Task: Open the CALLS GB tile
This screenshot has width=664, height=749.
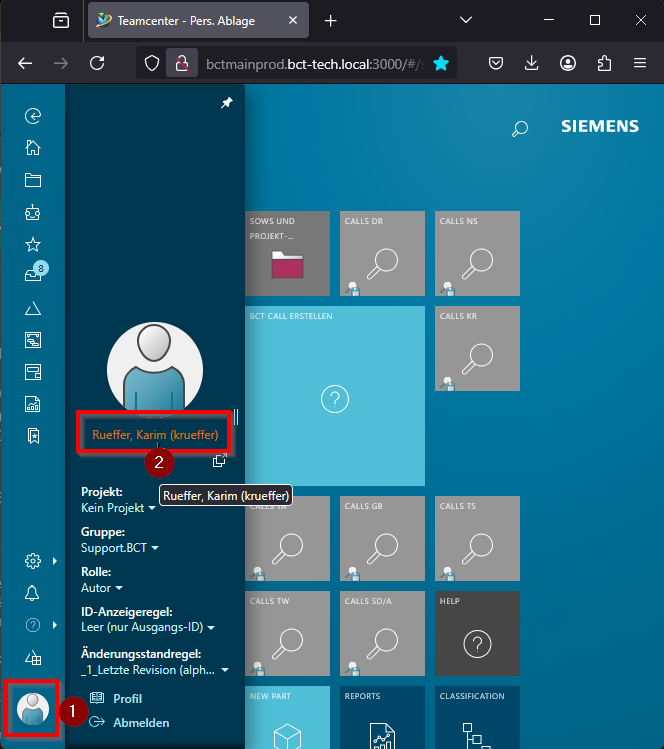Action: tap(382, 538)
